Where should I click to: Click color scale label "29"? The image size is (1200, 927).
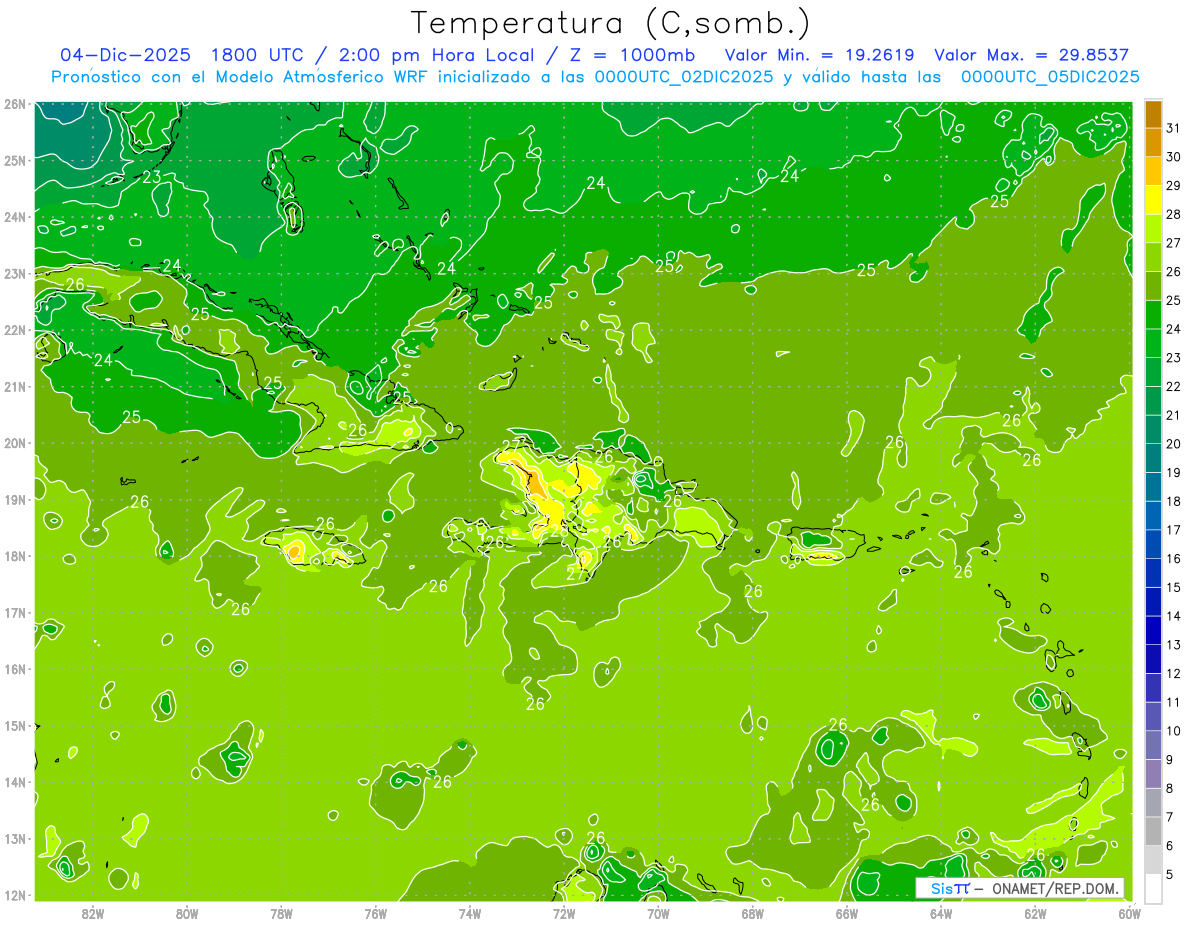click(1174, 186)
